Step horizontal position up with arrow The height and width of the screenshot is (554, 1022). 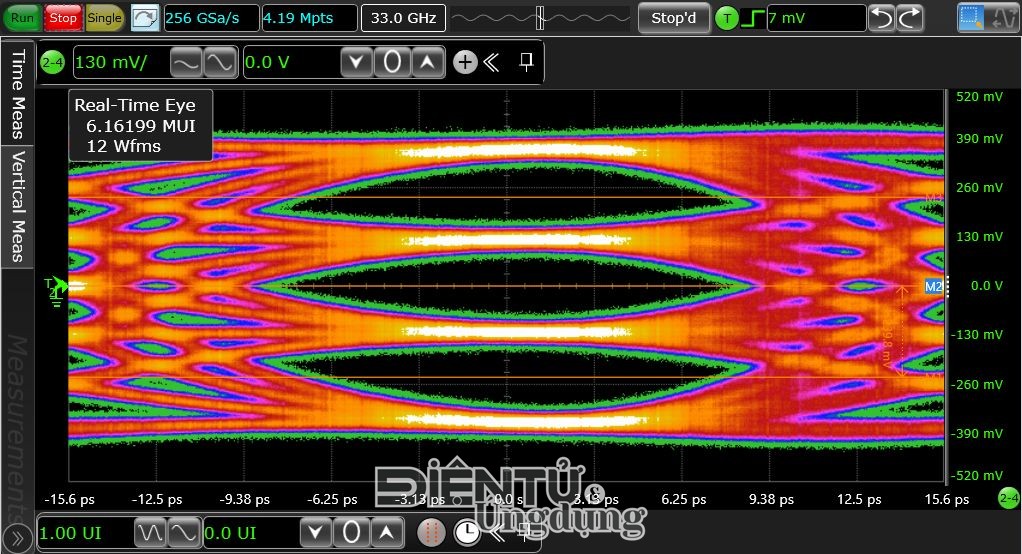coord(387,533)
